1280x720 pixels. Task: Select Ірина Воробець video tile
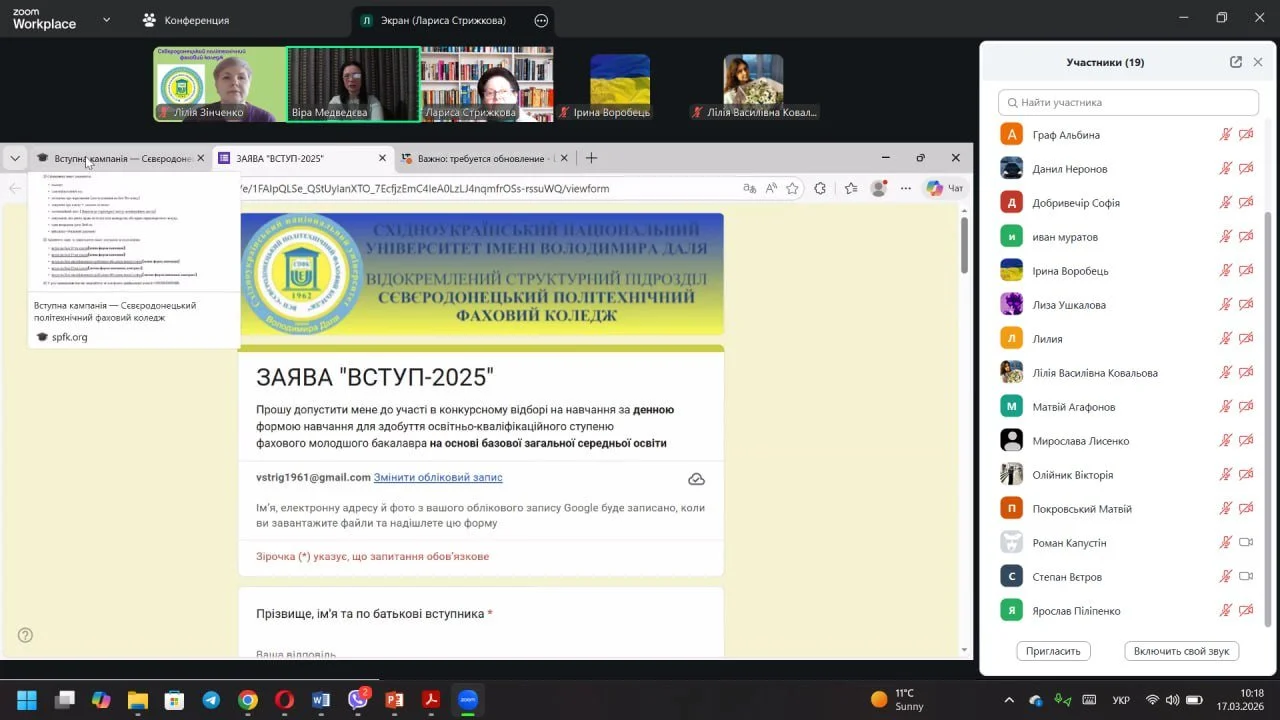619,84
